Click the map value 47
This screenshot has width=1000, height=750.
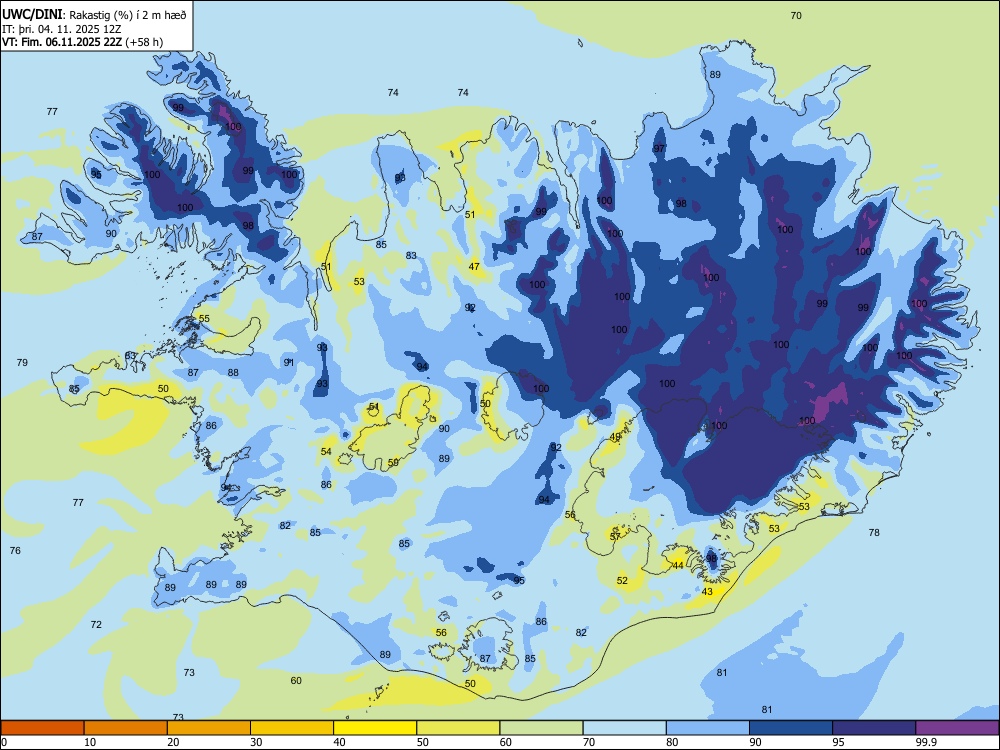[x=474, y=267]
